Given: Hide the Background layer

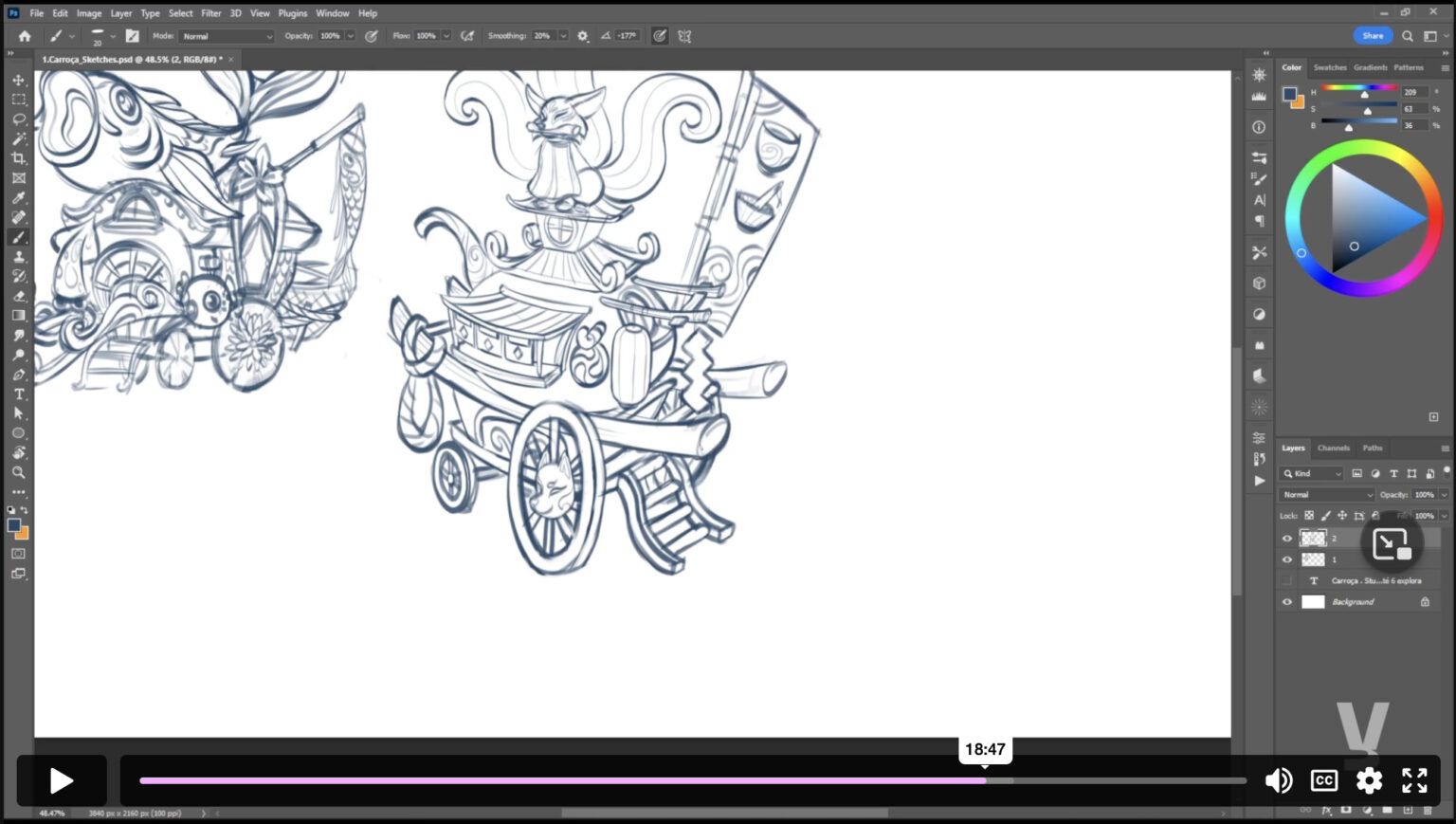Looking at the screenshot, I should [x=1287, y=602].
